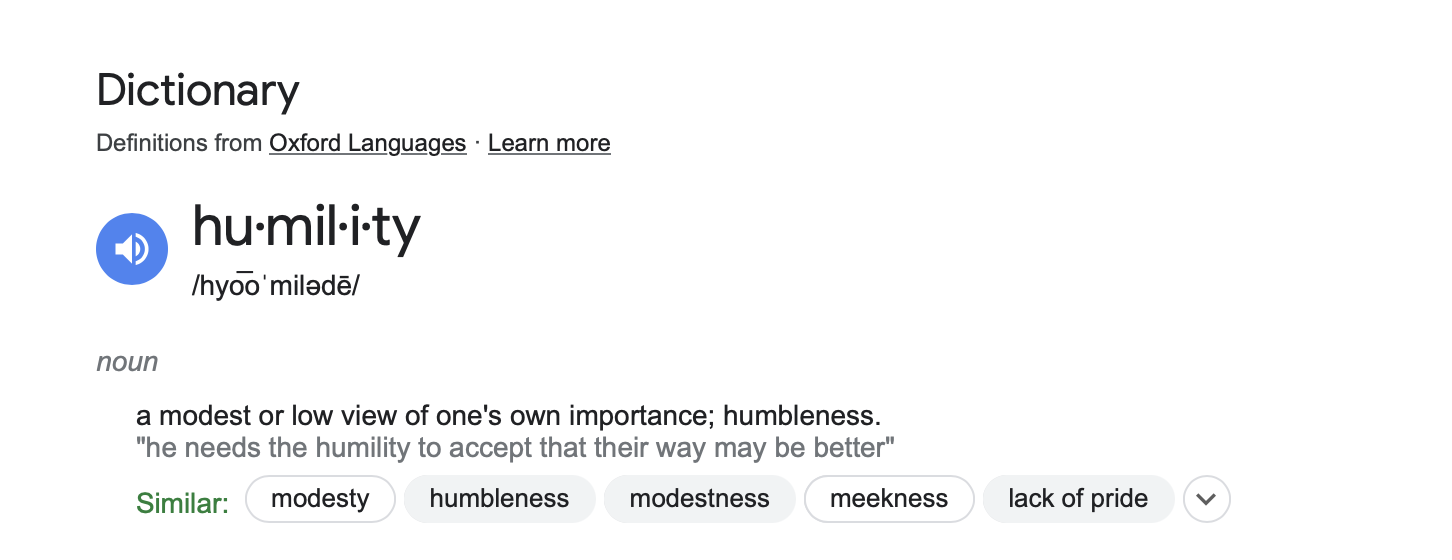Click the 'noun' part-of-speech label
Viewport: 1452px width, 560px height.
[x=127, y=362]
